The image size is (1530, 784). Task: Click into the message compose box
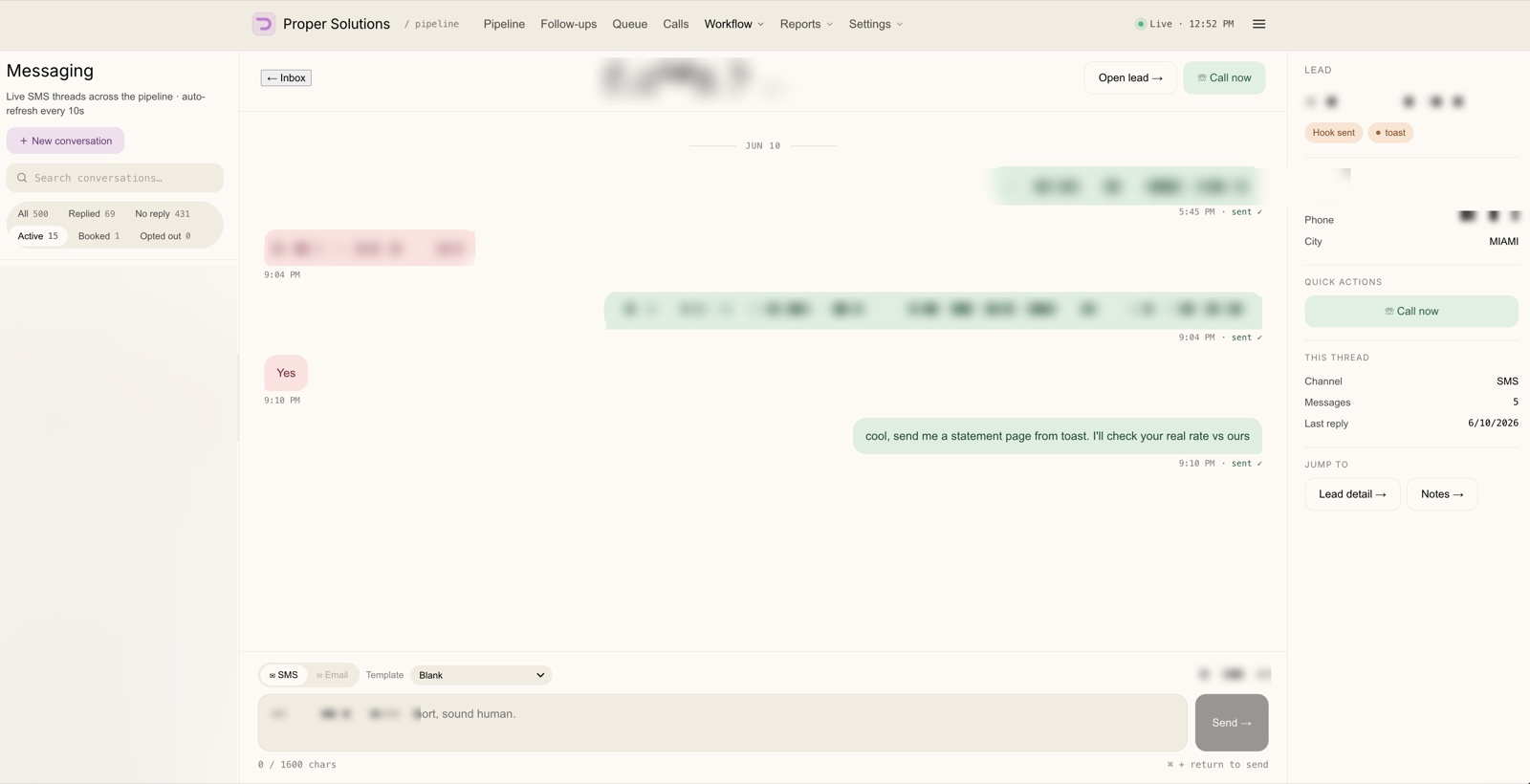[722, 723]
